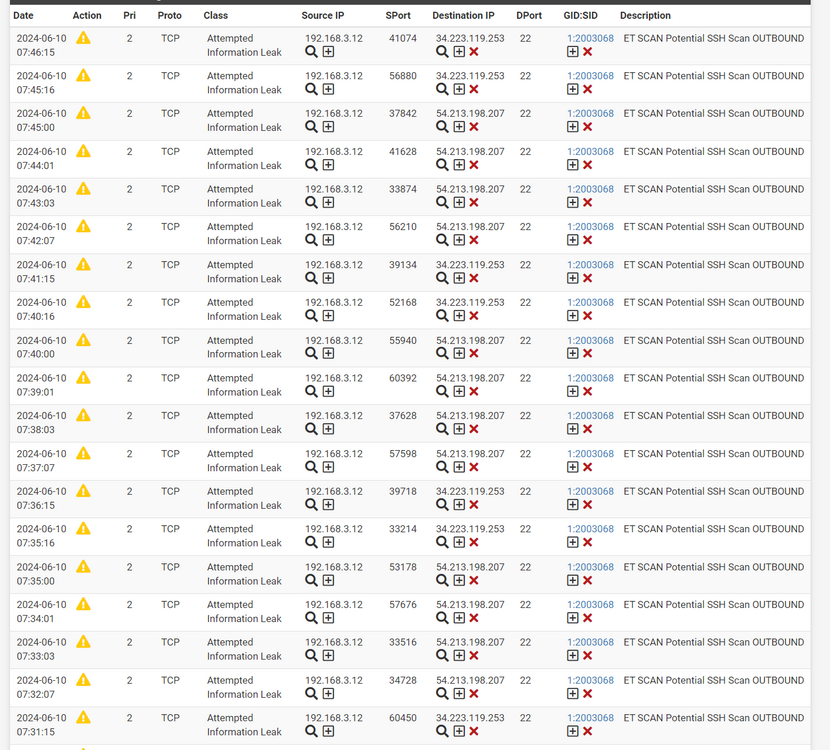Image resolution: width=830 pixels, height=750 pixels.
Task: Click GID:SID red X in 07:31:15 row
Action: pyautogui.click(x=587, y=731)
